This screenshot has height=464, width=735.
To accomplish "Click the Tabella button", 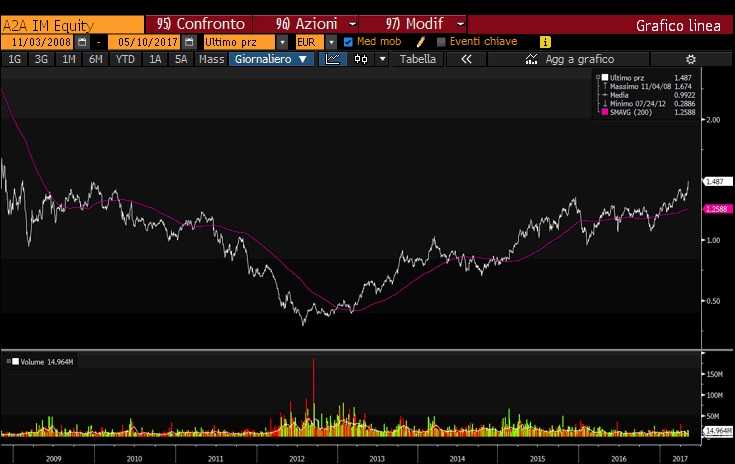I will click(418, 59).
